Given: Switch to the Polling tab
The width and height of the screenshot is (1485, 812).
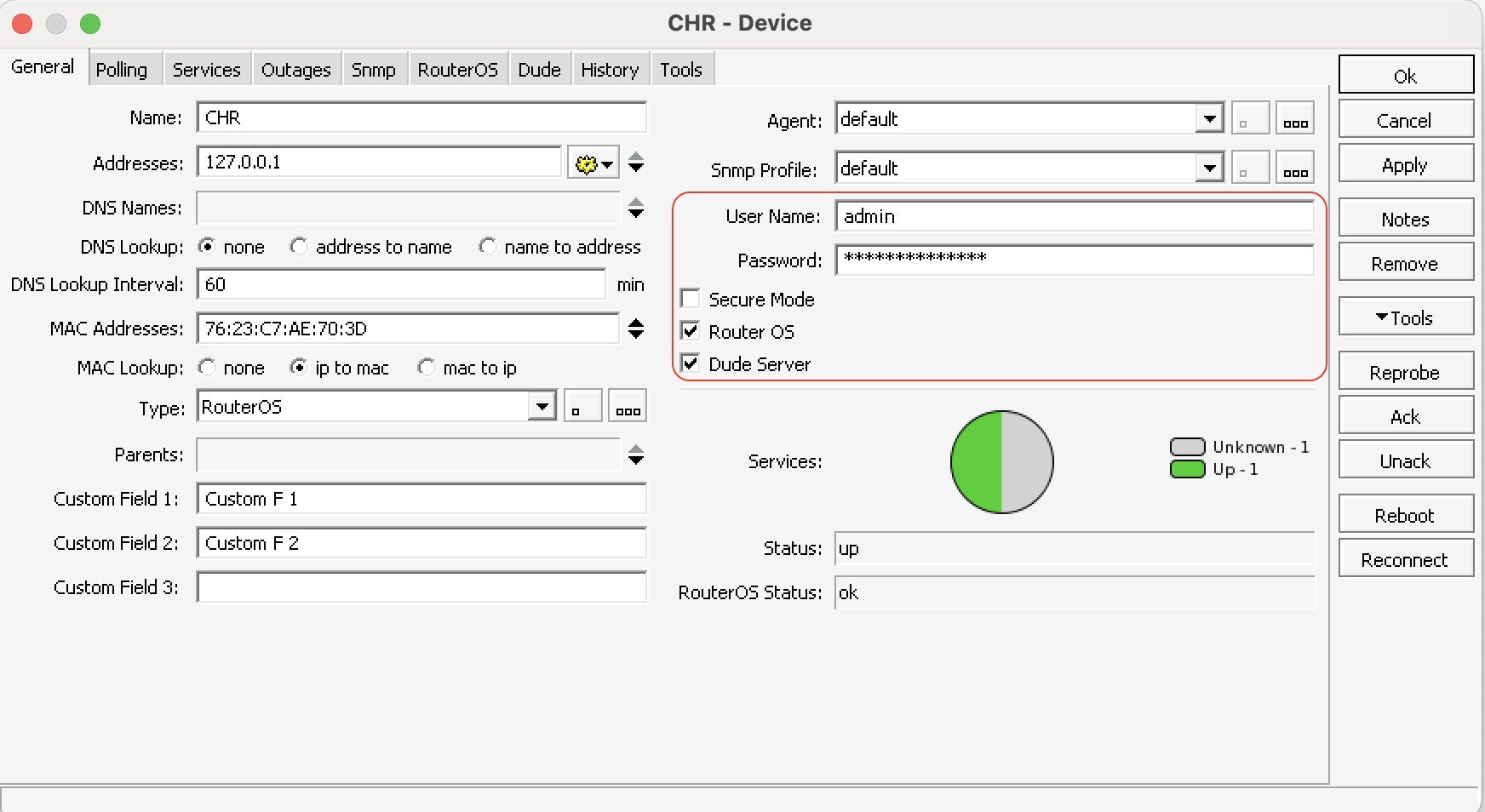Looking at the screenshot, I should (123, 68).
